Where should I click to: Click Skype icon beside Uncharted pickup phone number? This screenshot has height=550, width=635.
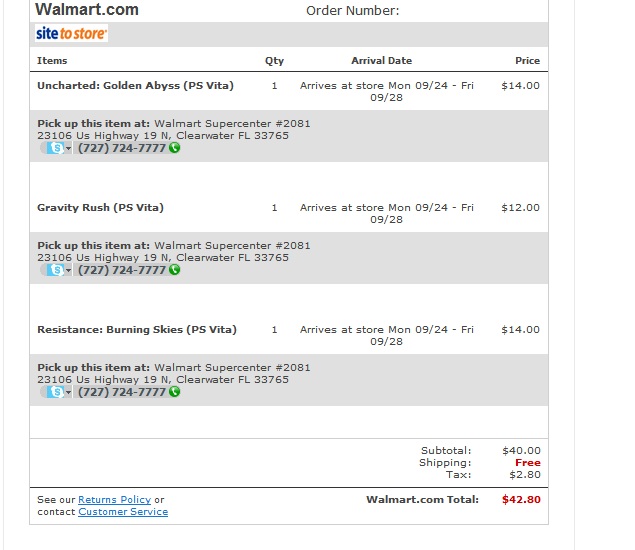point(56,148)
